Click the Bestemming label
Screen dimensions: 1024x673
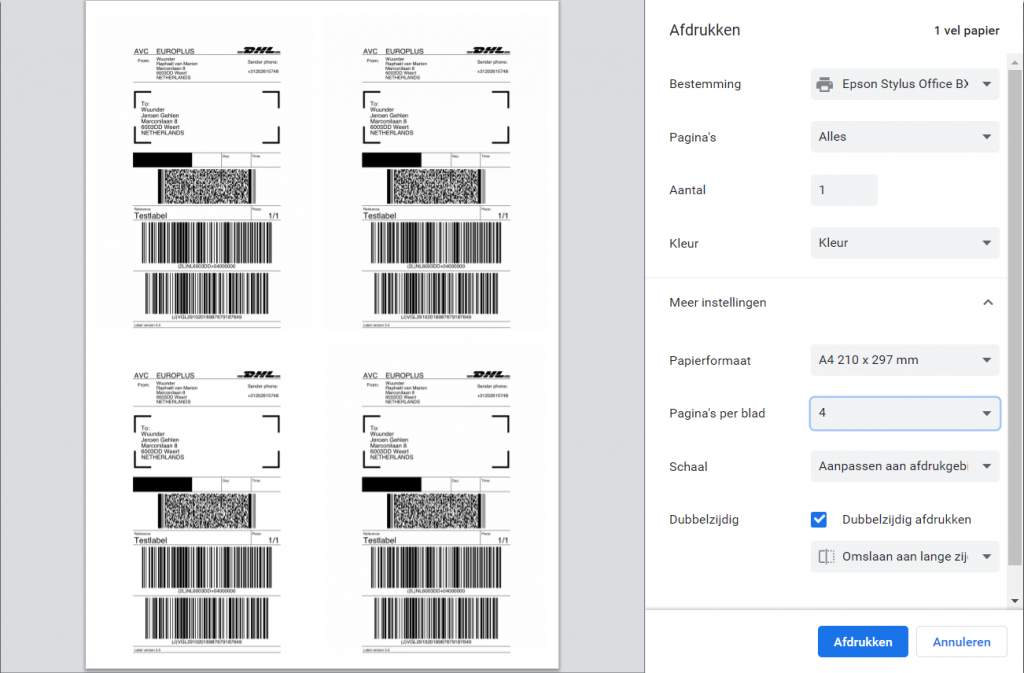(x=705, y=84)
